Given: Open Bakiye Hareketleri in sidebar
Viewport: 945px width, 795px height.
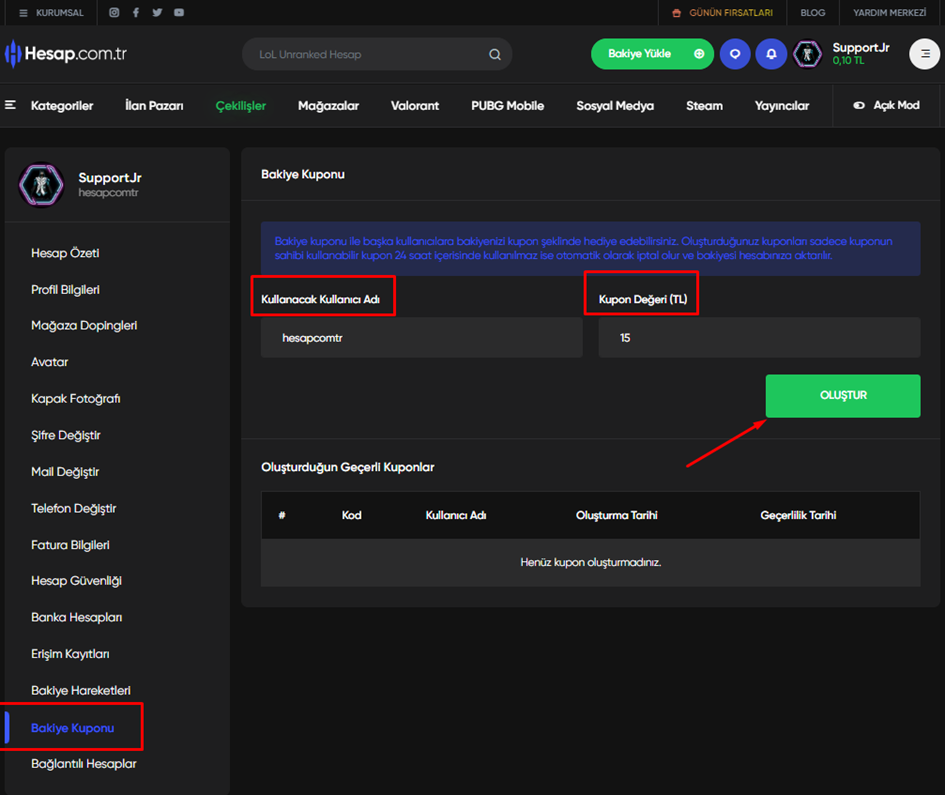Looking at the screenshot, I should (81, 691).
